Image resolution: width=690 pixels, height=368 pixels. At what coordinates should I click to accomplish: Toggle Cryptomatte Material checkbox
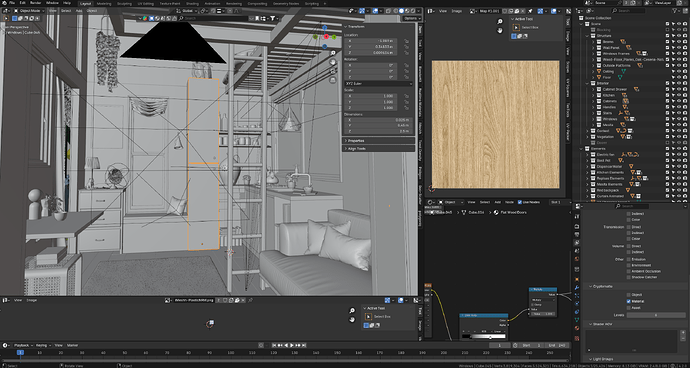click(628, 302)
